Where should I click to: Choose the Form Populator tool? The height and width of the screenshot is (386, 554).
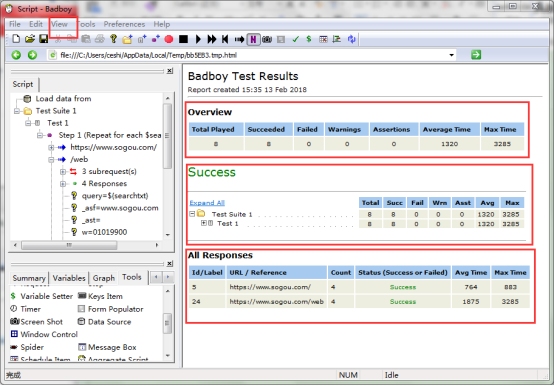tap(111, 309)
